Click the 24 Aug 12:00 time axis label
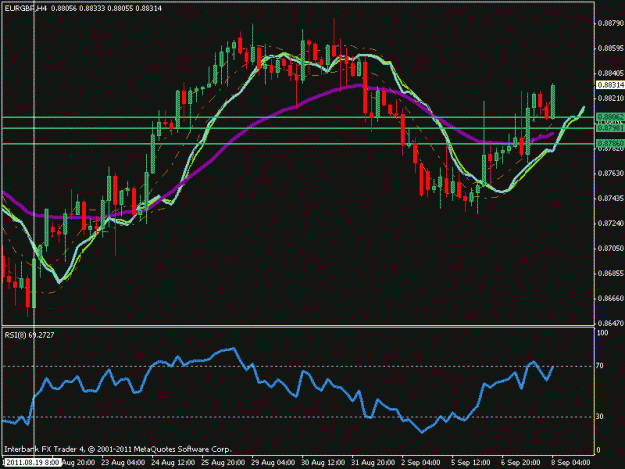 (173, 463)
